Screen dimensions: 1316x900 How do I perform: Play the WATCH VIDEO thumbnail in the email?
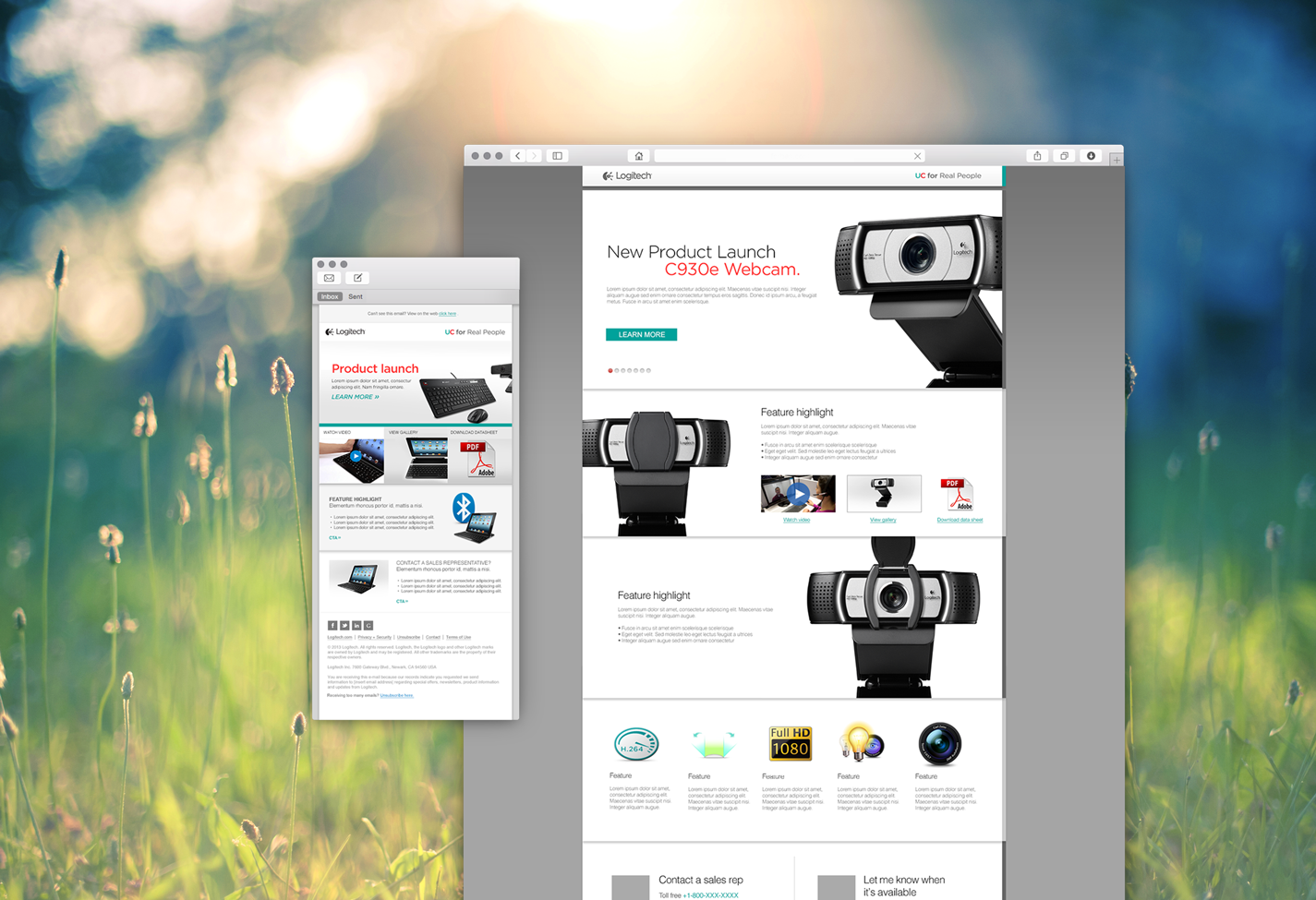[x=352, y=459]
